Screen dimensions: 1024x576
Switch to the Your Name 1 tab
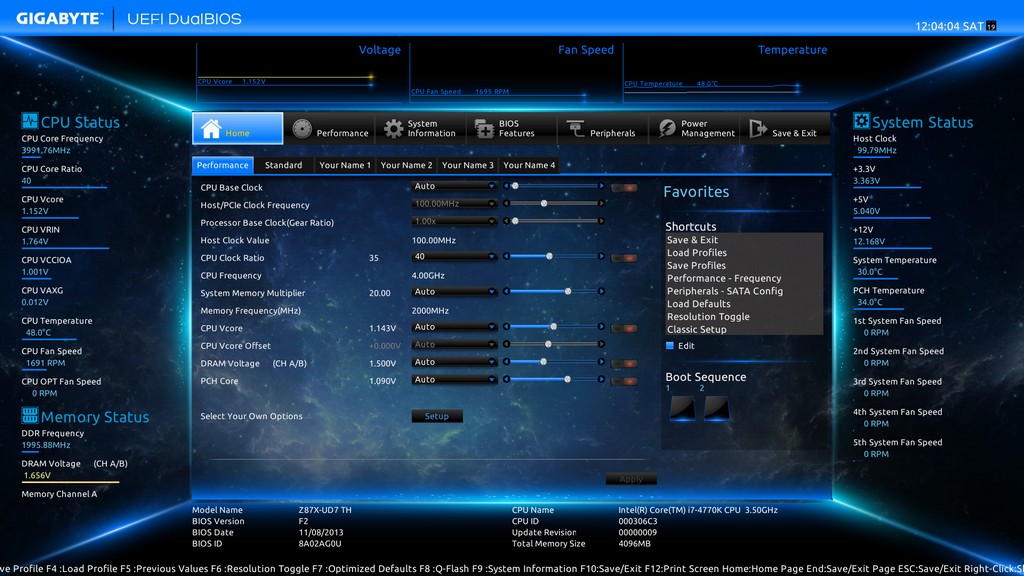coord(345,165)
